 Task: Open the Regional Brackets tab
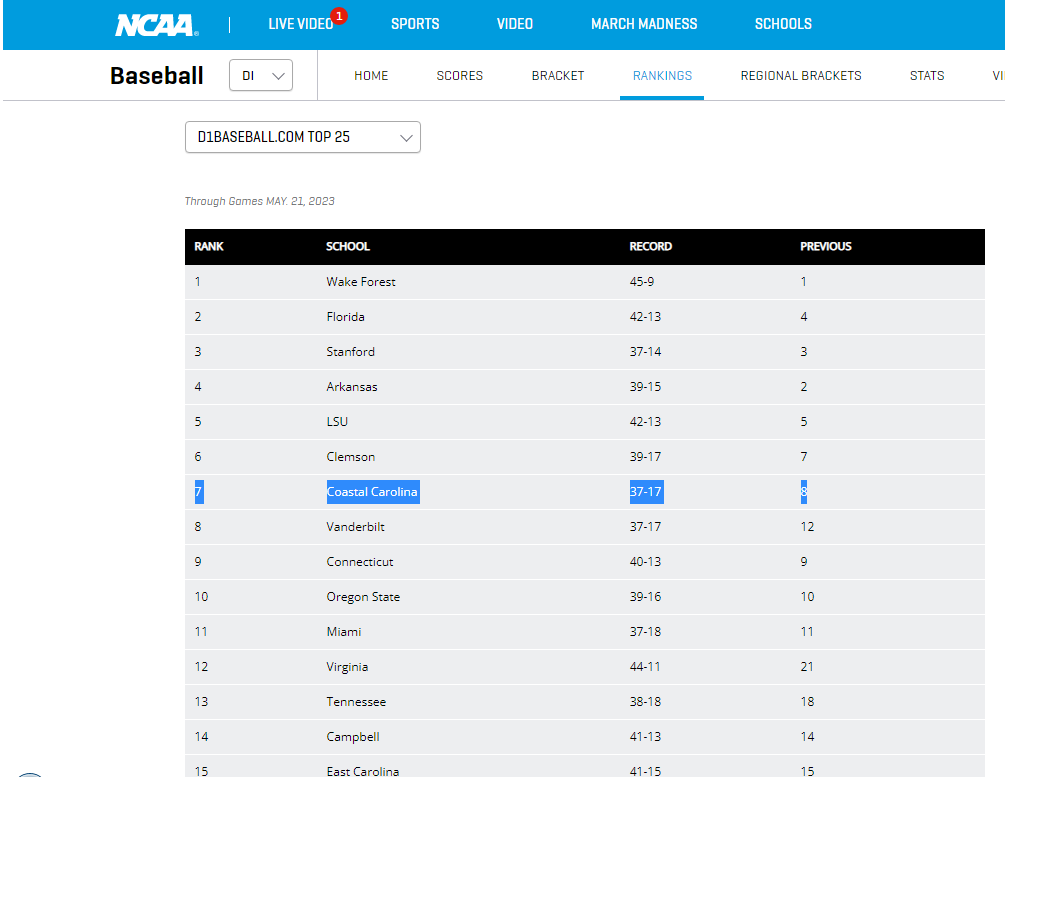click(x=801, y=76)
